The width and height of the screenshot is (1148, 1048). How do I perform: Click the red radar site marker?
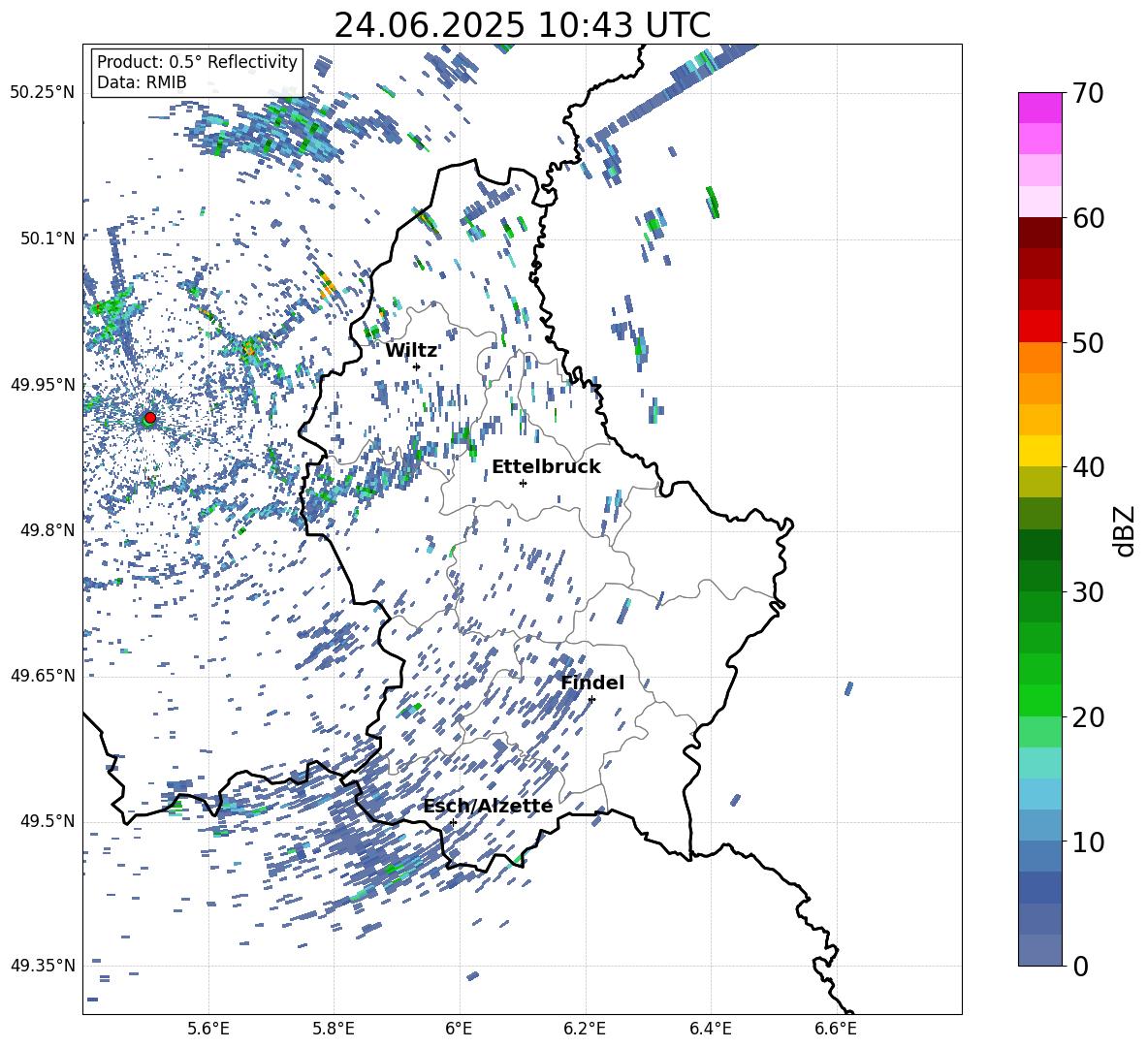[x=150, y=417]
